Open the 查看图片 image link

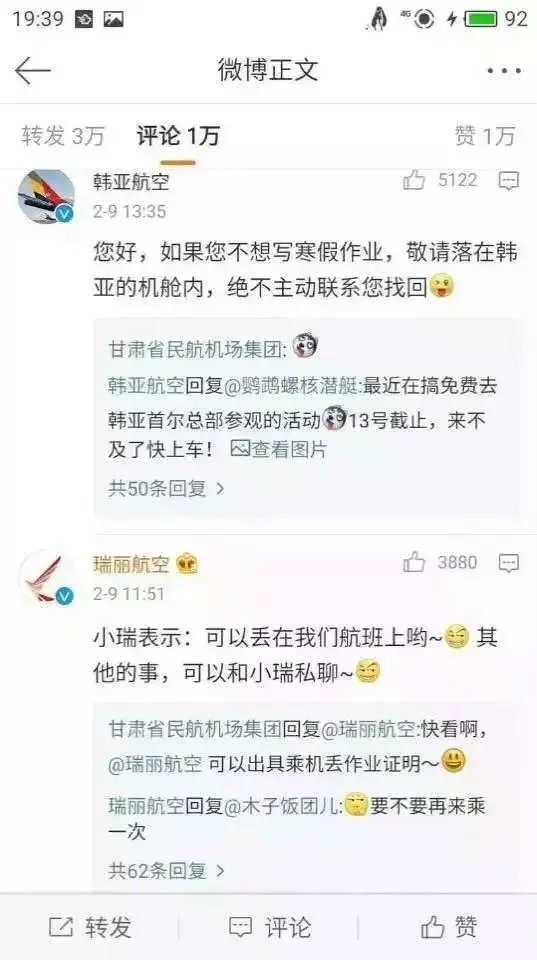point(279,450)
